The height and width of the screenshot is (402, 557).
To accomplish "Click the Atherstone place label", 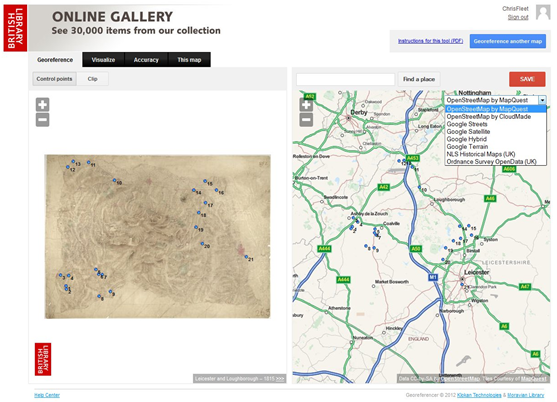I will 339,308.
